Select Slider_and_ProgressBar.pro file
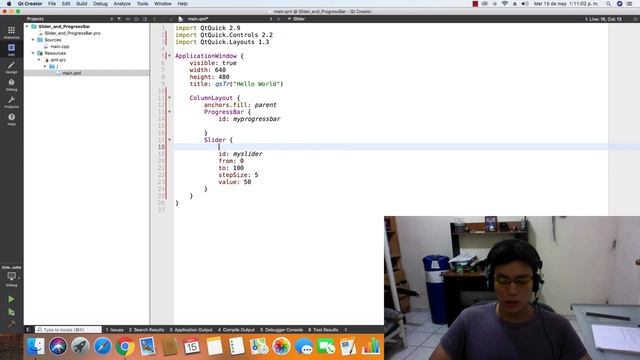 pos(72,33)
